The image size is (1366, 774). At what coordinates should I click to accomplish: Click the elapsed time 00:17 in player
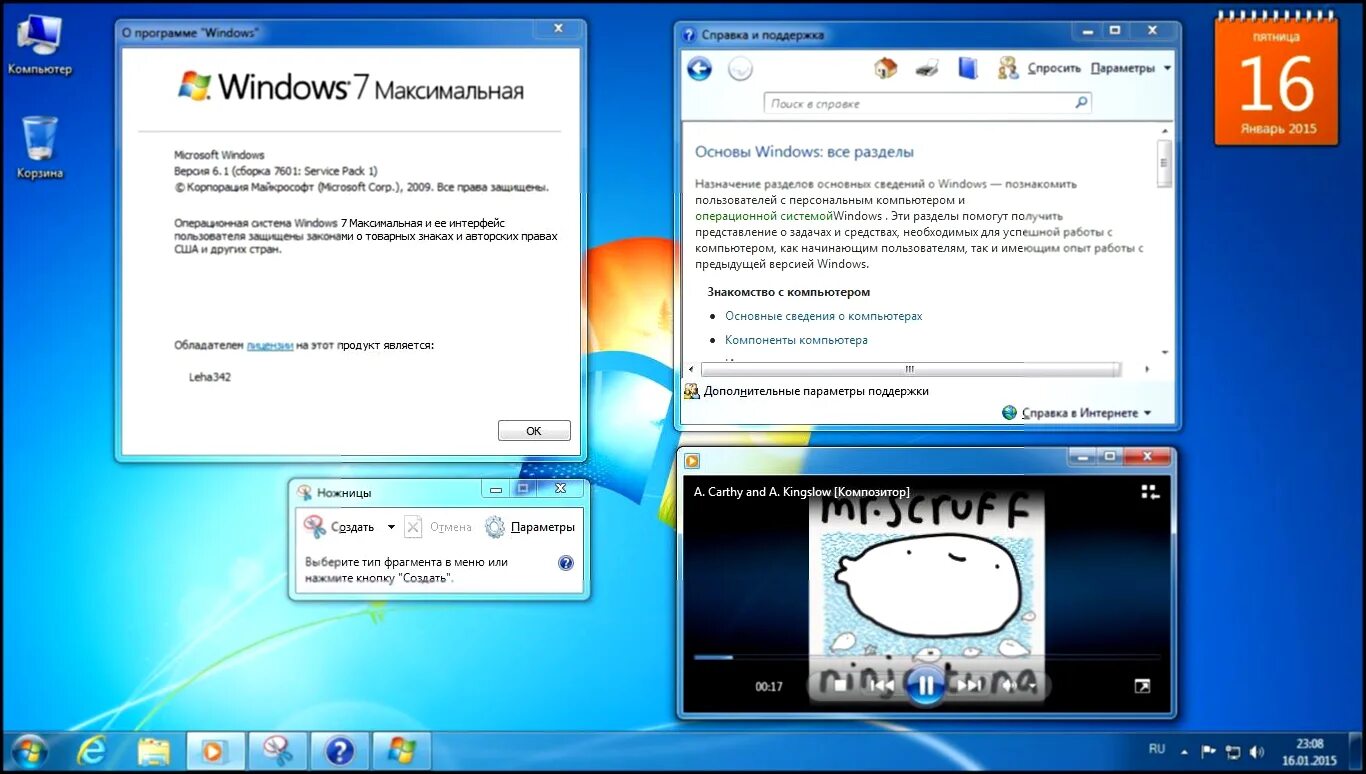click(769, 687)
